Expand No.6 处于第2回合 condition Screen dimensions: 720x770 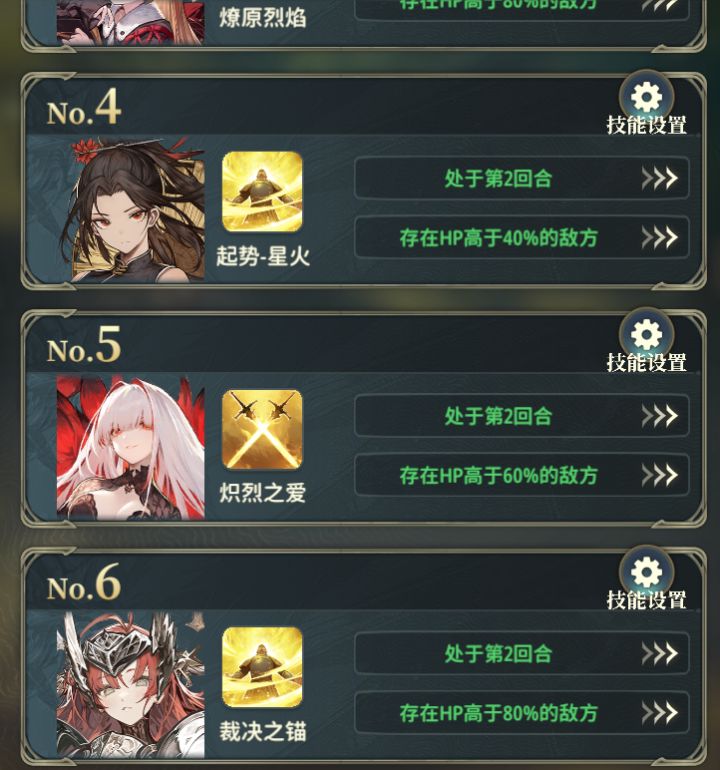(x=522, y=654)
